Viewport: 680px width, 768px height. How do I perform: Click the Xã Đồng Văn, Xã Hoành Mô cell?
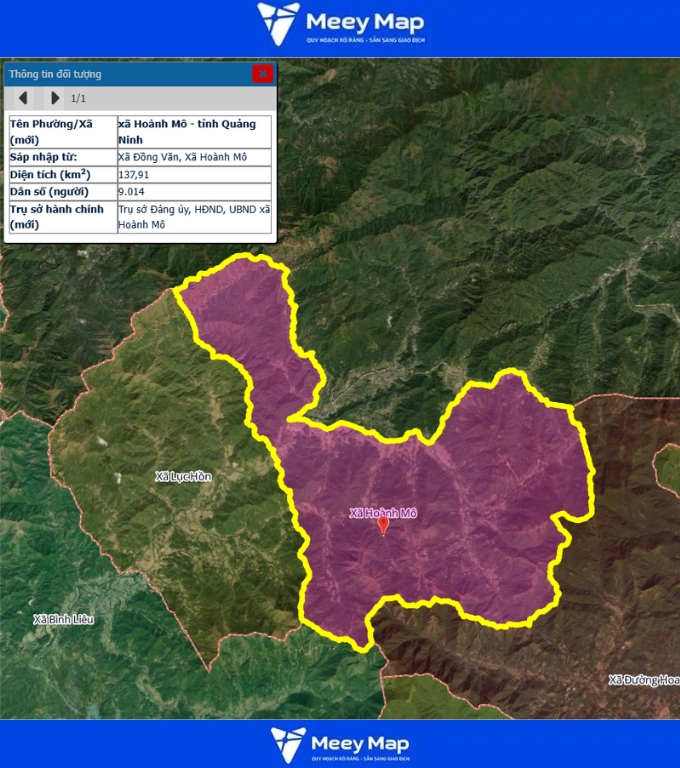tap(181, 158)
